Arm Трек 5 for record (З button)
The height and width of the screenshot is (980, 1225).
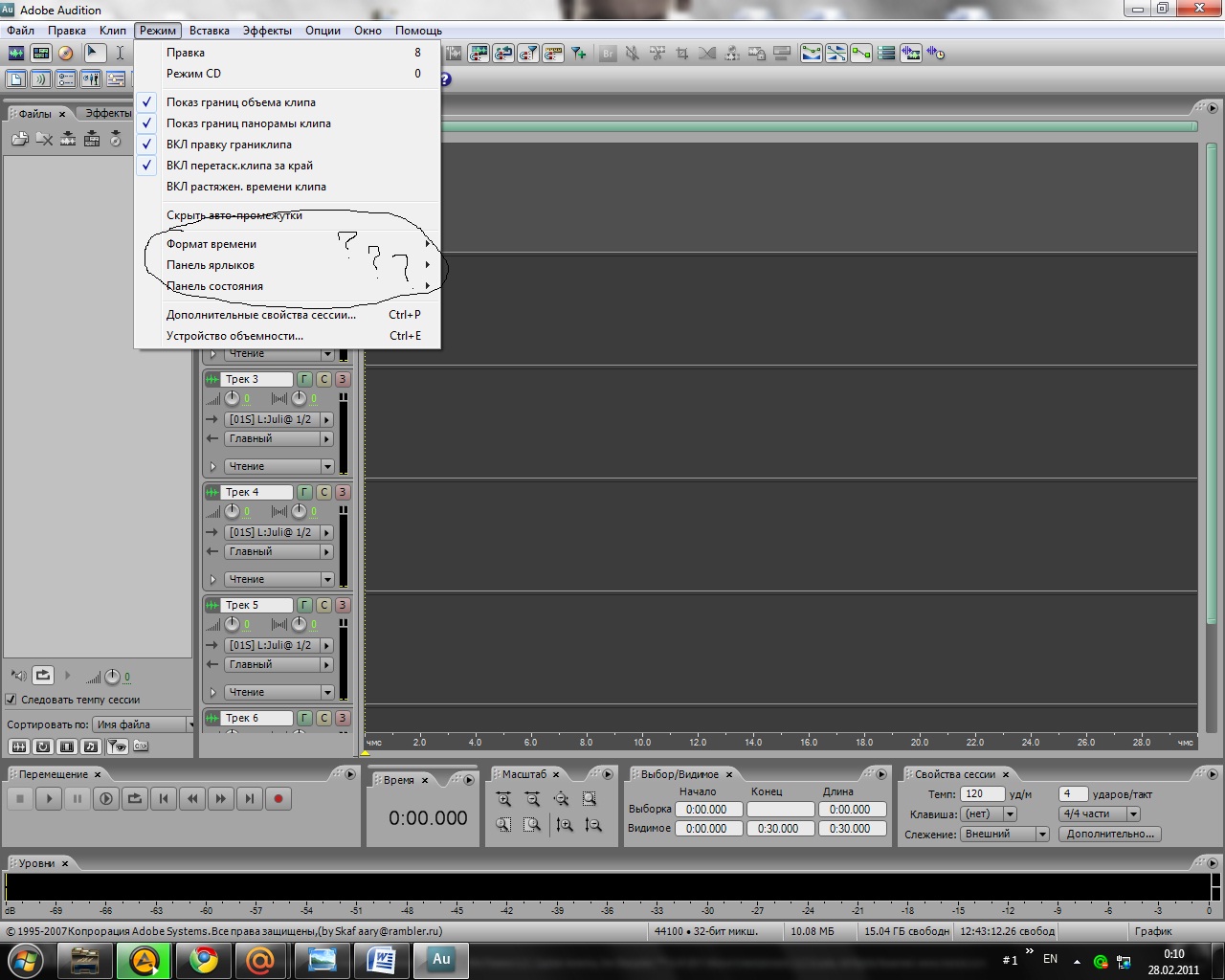click(x=342, y=606)
